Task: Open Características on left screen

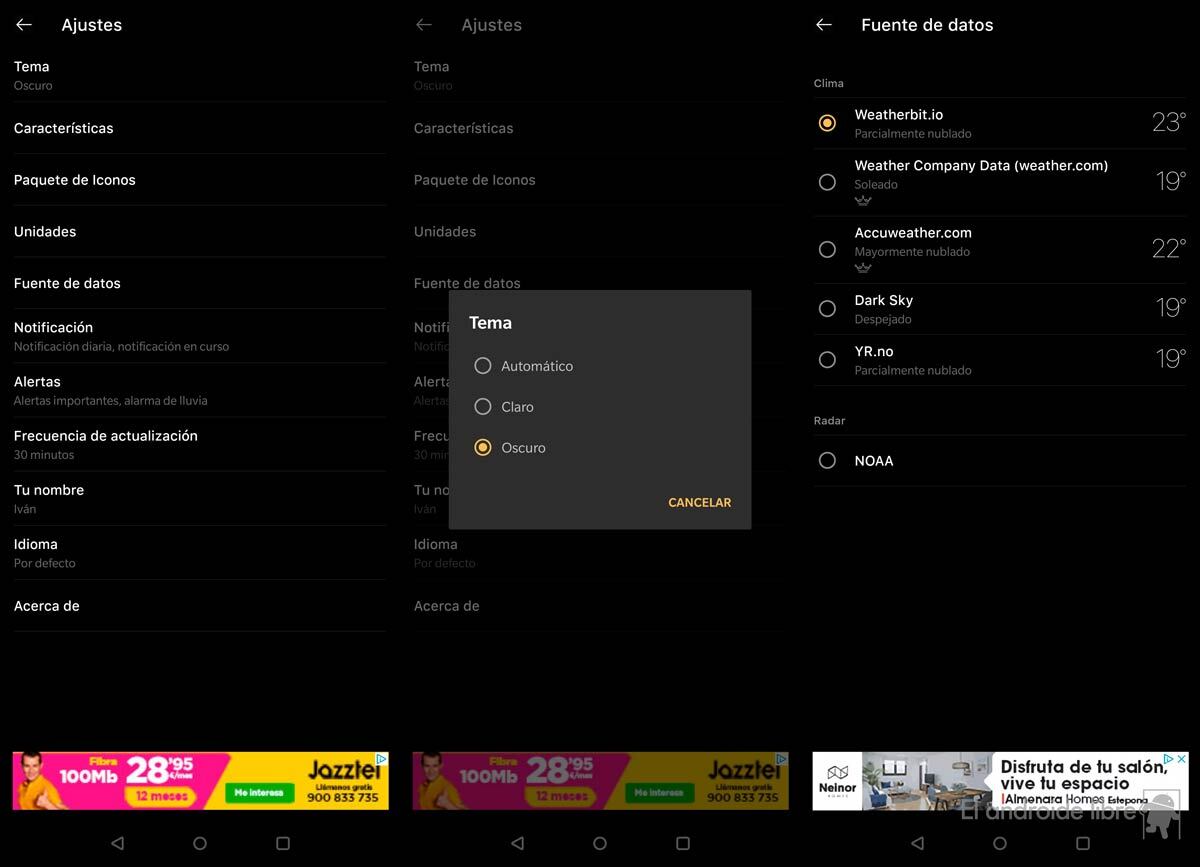Action: click(200, 128)
